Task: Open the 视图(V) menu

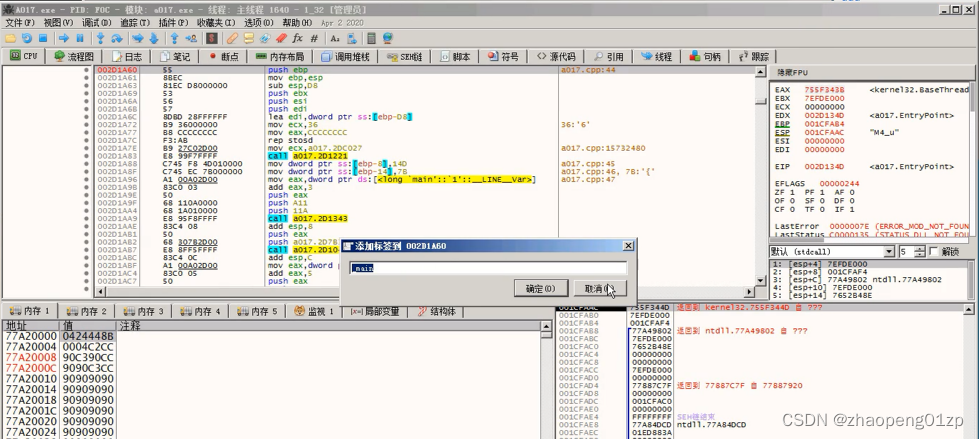Action: coord(58,22)
